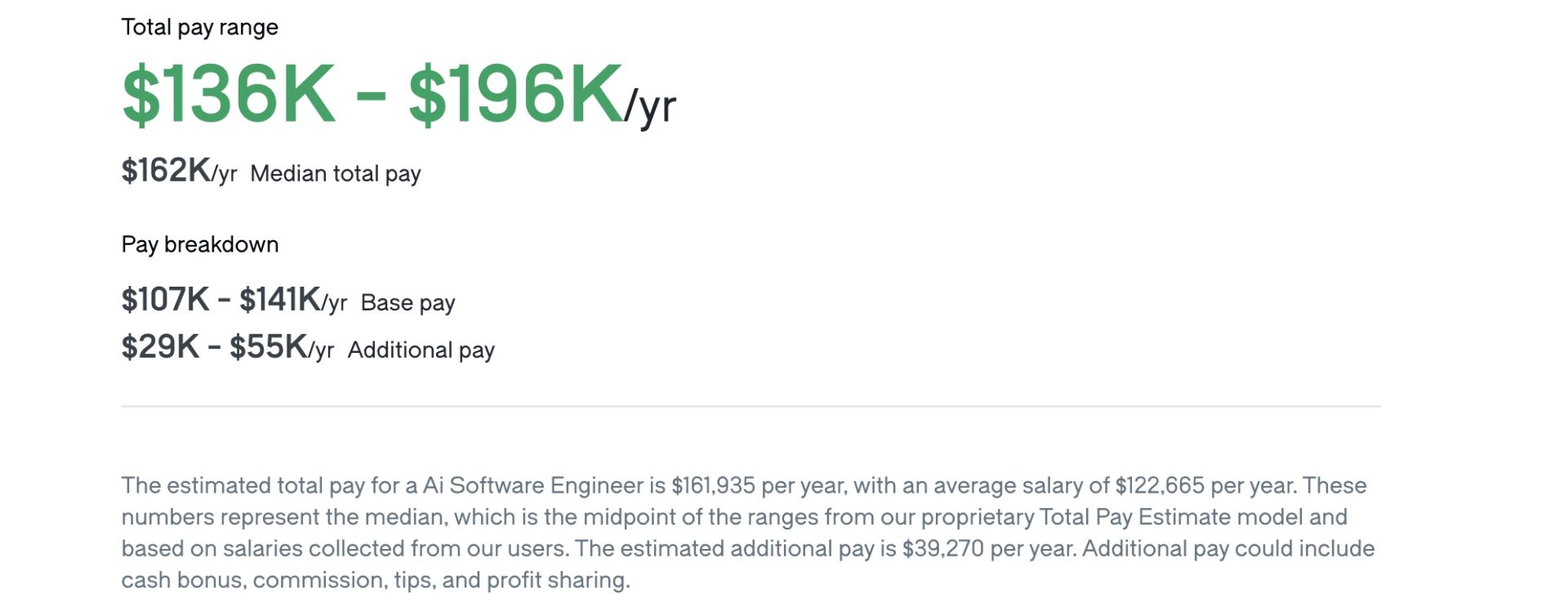Click the "Pay breakdown" heading
This screenshot has width=1568, height=616.
(199, 244)
